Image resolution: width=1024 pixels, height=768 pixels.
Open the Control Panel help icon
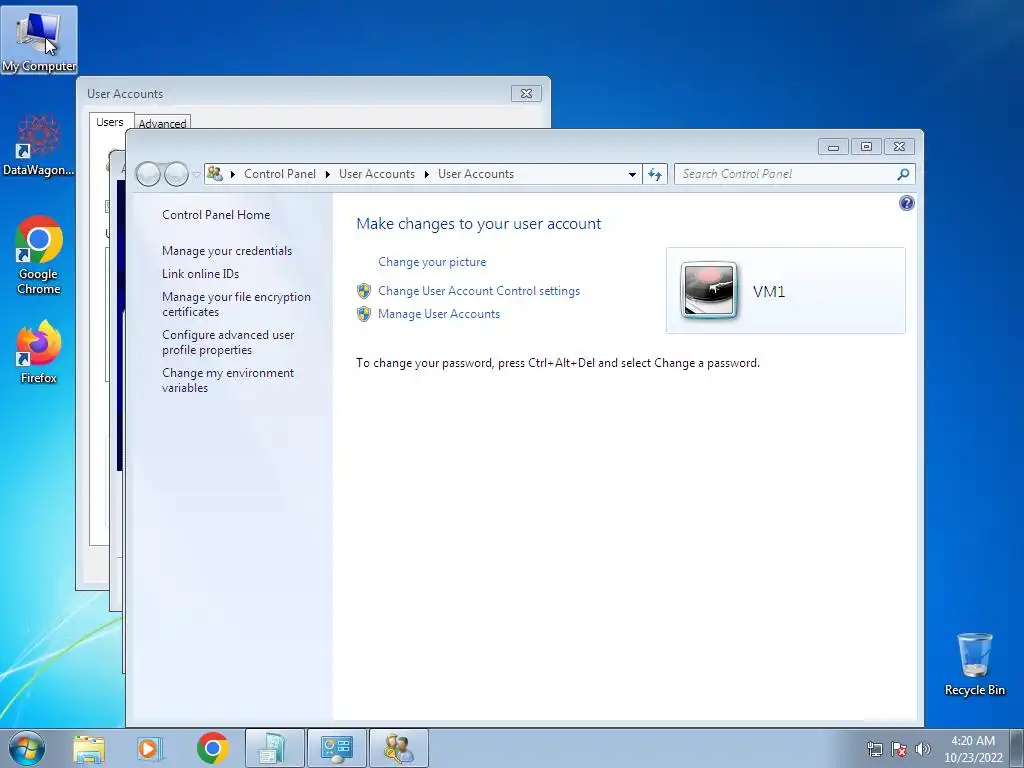pyautogui.click(x=906, y=203)
